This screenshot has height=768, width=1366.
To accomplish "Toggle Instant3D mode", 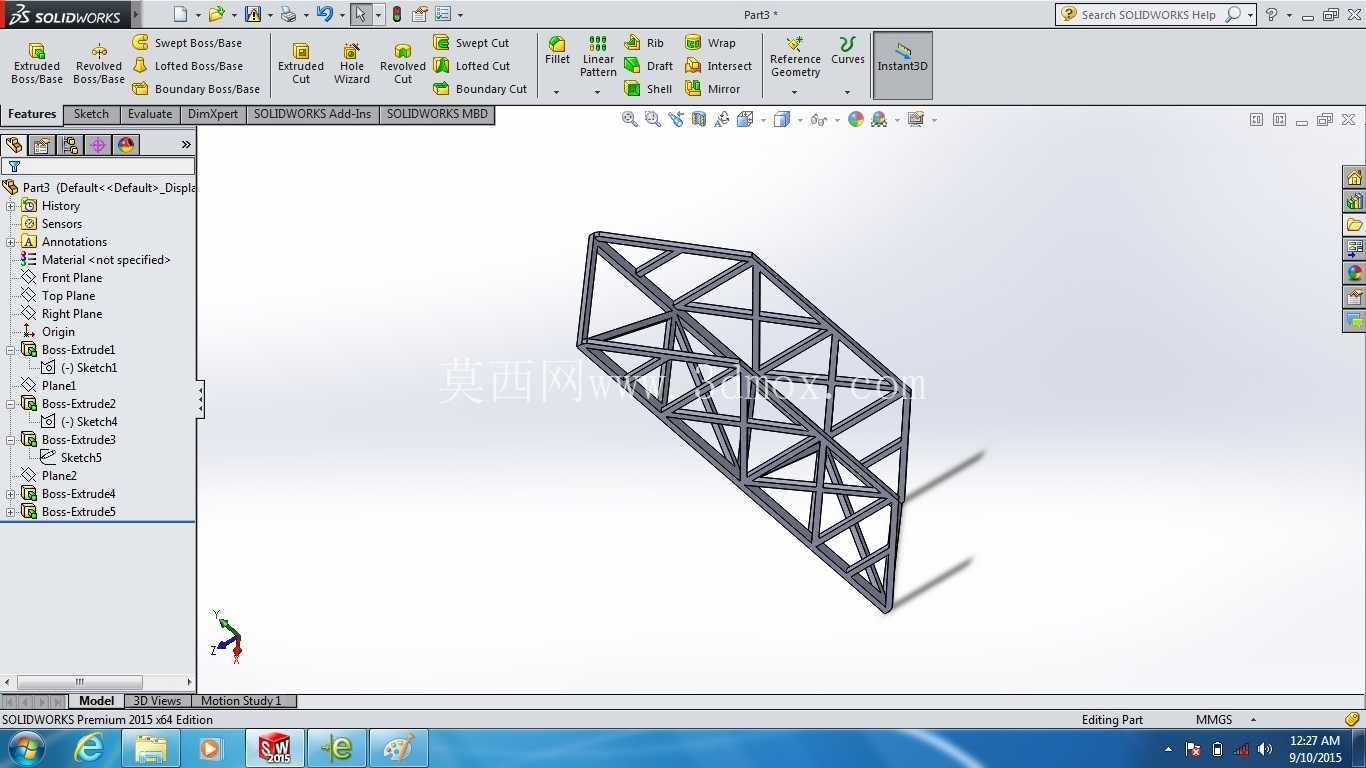I will [x=903, y=65].
